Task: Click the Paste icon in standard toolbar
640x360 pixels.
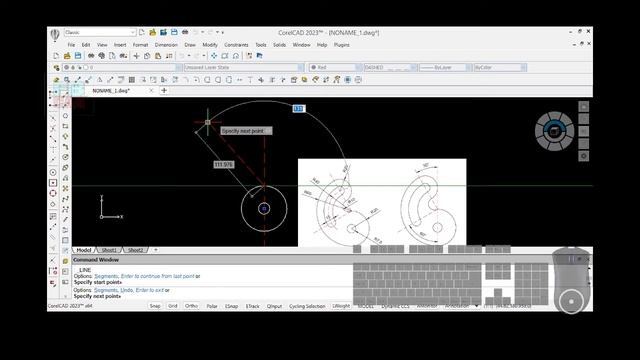Action: tap(158, 56)
